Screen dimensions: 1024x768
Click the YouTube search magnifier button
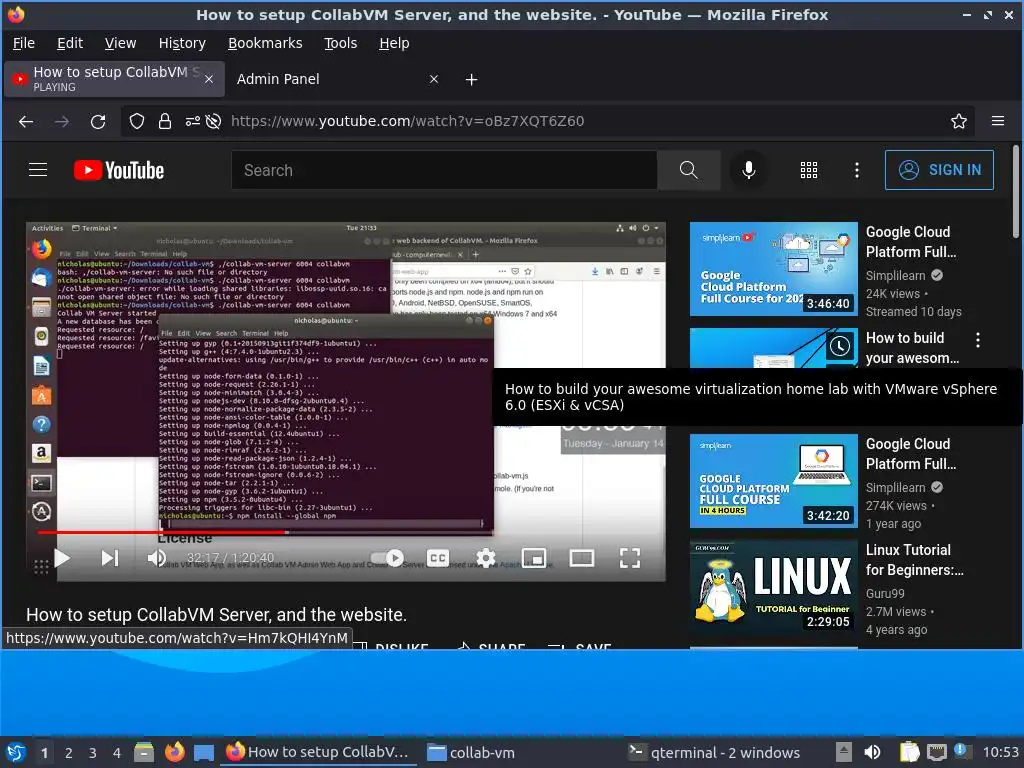pos(688,170)
